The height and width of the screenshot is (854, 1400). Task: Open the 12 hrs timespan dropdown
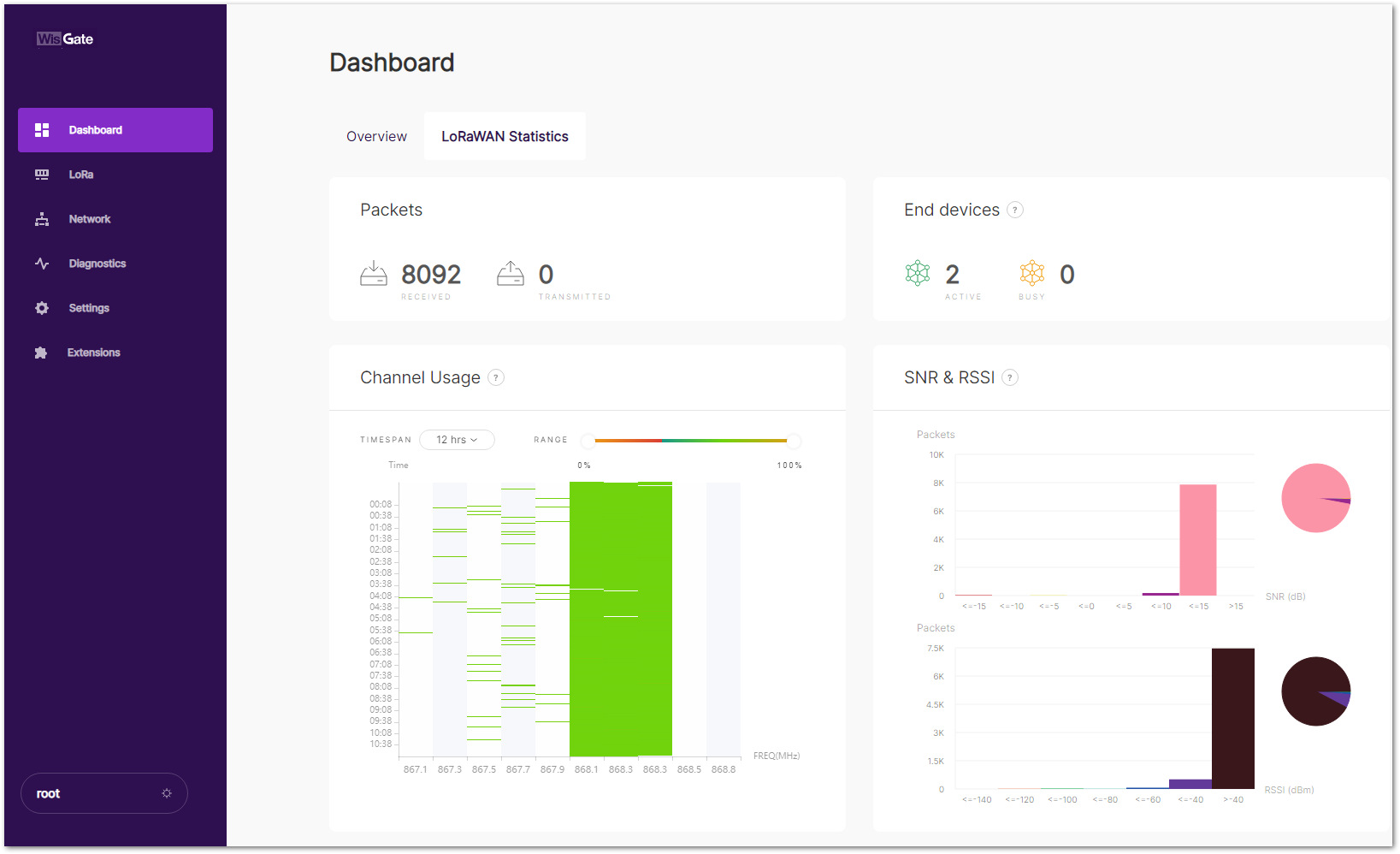(x=457, y=439)
